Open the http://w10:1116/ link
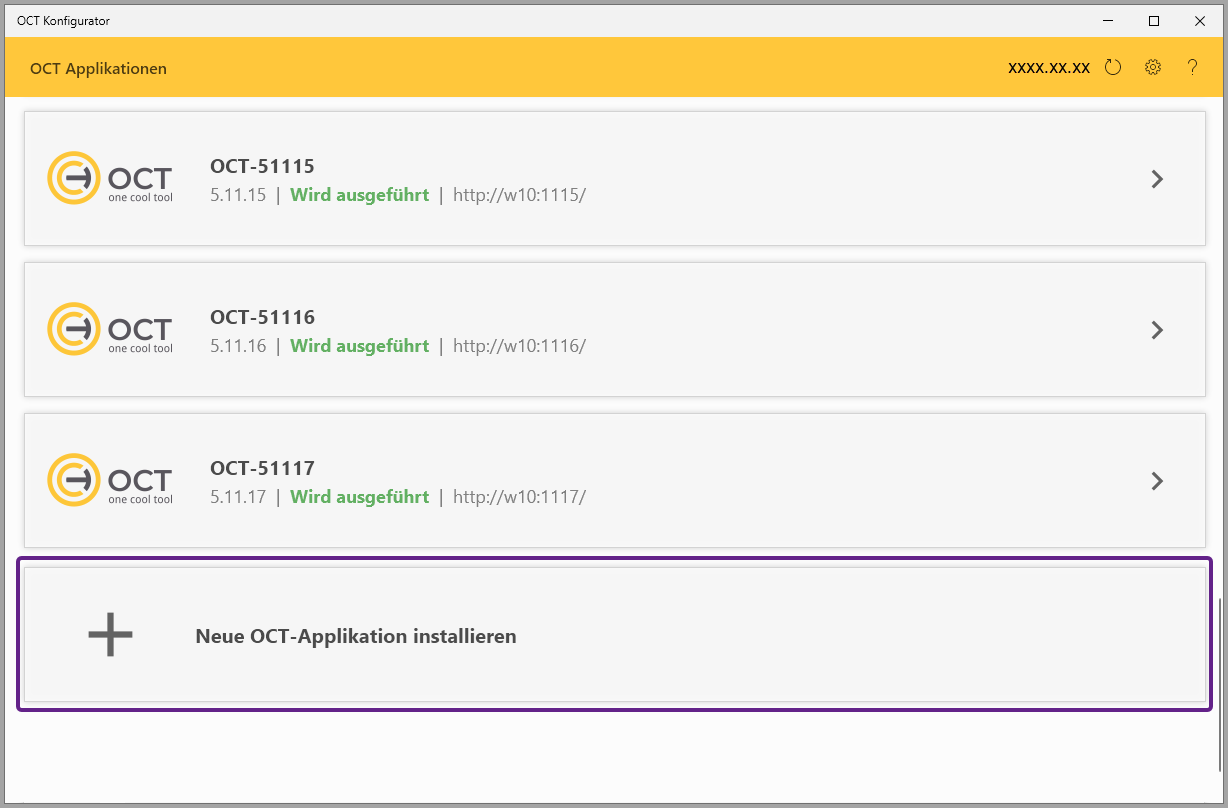Viewport: 1228px width, 808px height. [x=519, y=346]
